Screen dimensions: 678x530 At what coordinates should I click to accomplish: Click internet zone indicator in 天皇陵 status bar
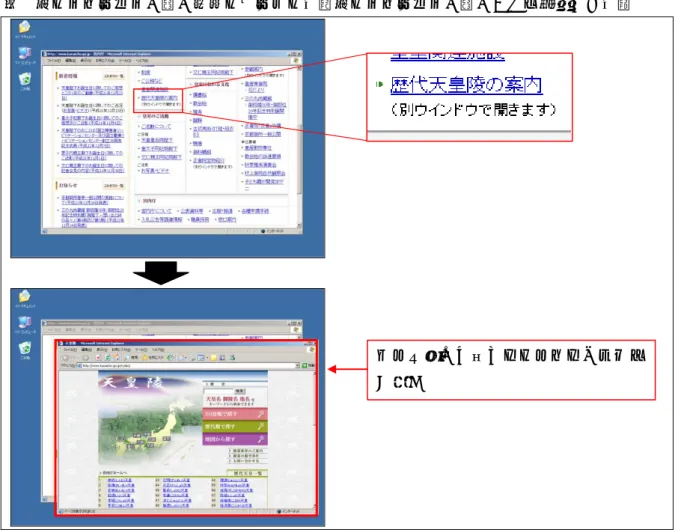tap(289, 511)
